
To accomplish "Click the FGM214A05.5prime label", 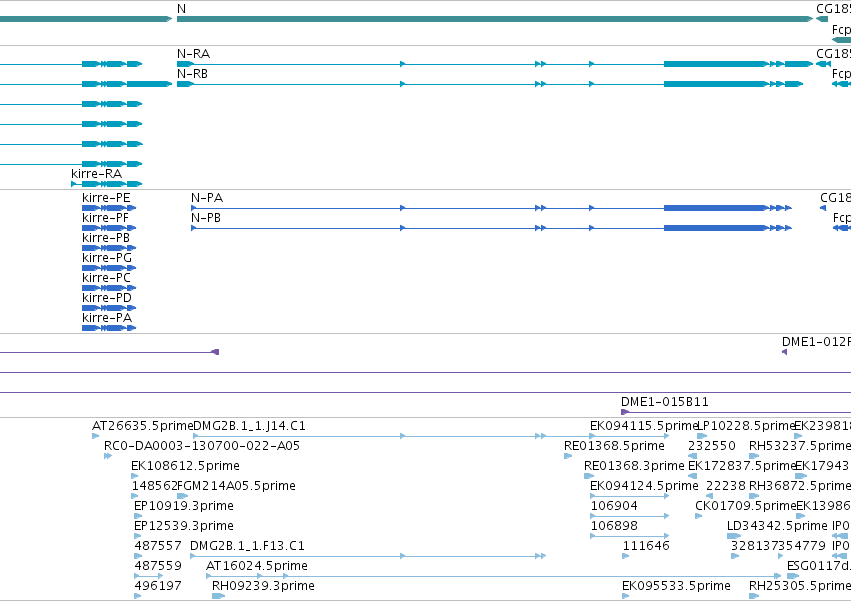I will pos(237,486).
